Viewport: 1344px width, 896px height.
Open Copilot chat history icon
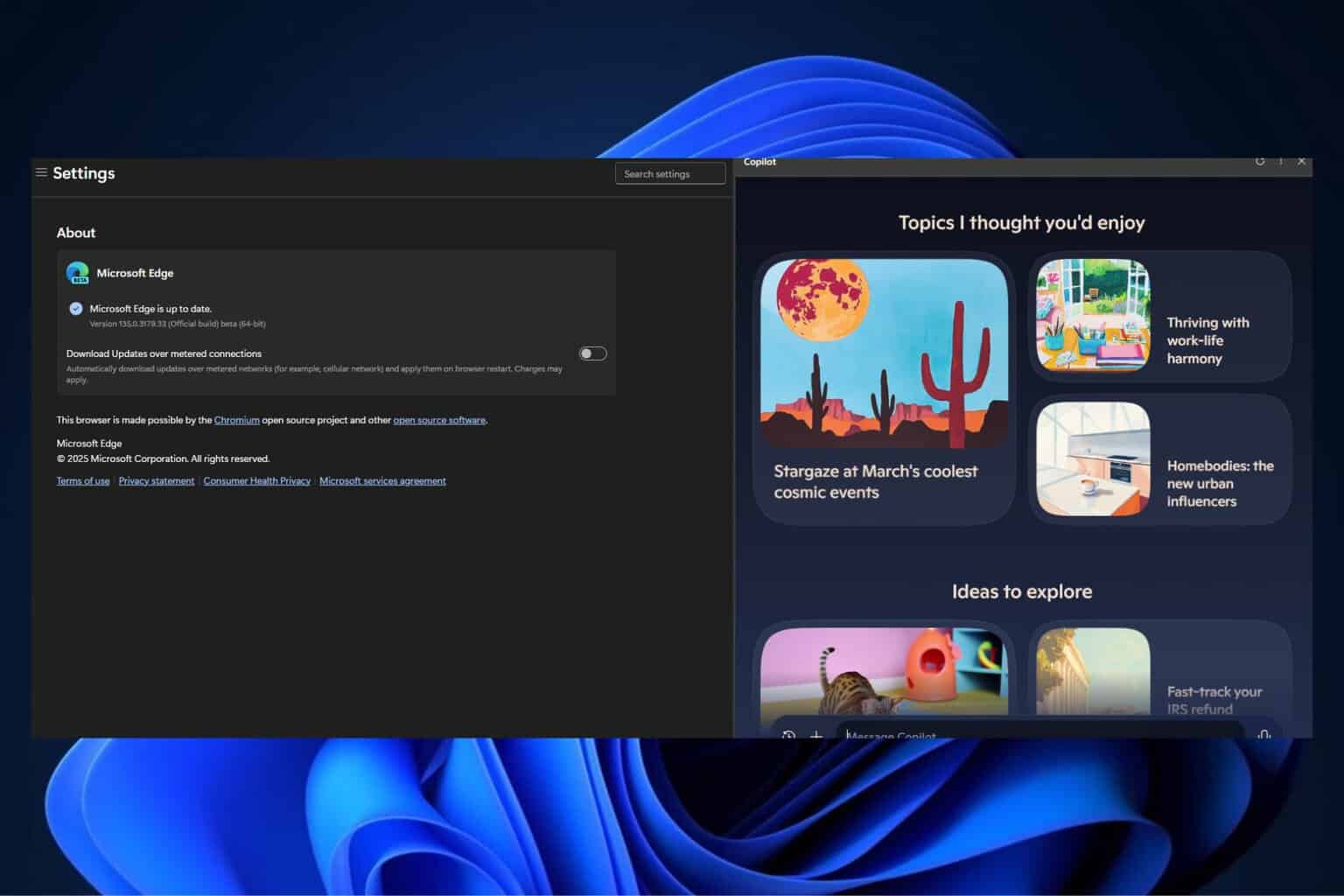(788, 735)
